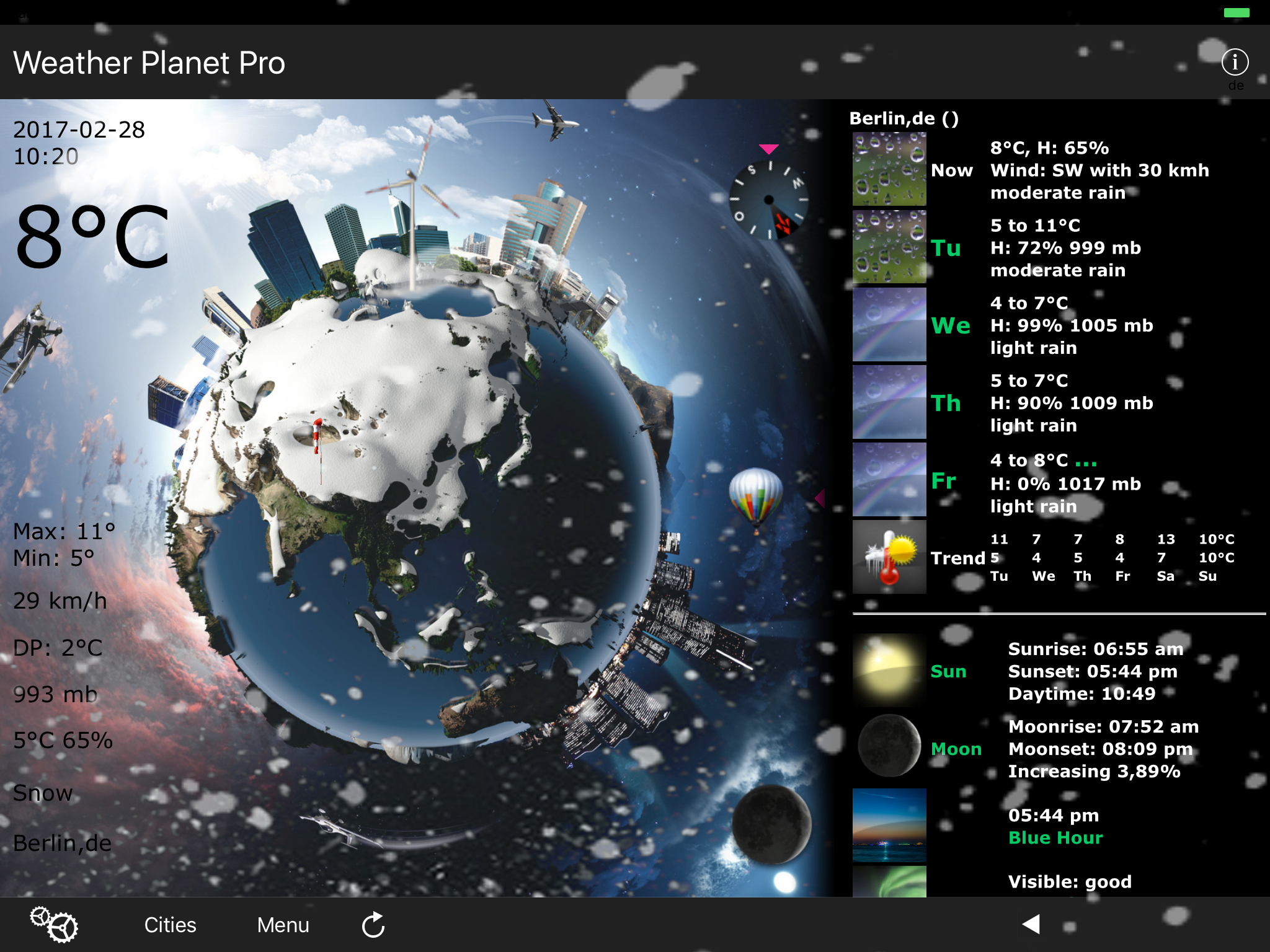Open the Cities menu
The width and height of the screenshot is (1270, 952).
(x=170, y=925)
